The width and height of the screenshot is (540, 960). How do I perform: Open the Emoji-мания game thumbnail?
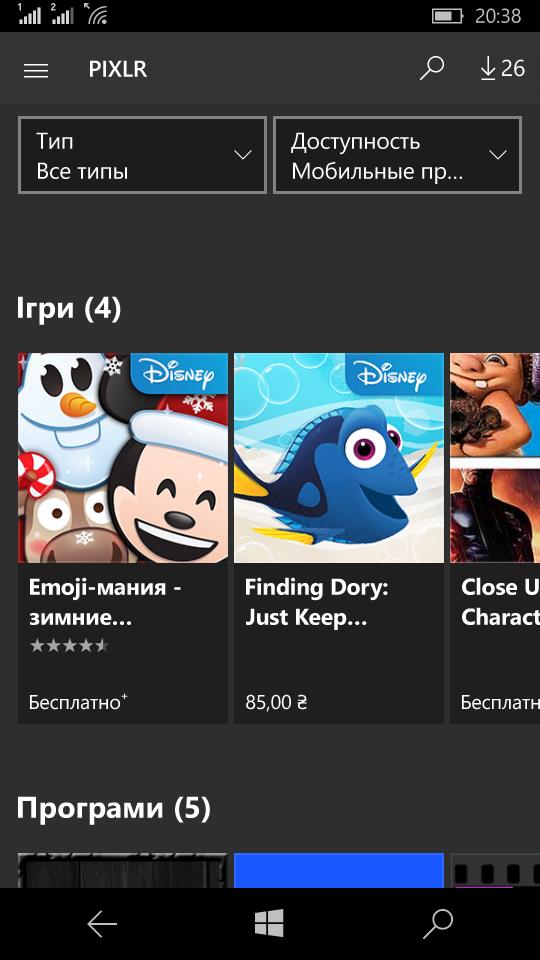123,458
